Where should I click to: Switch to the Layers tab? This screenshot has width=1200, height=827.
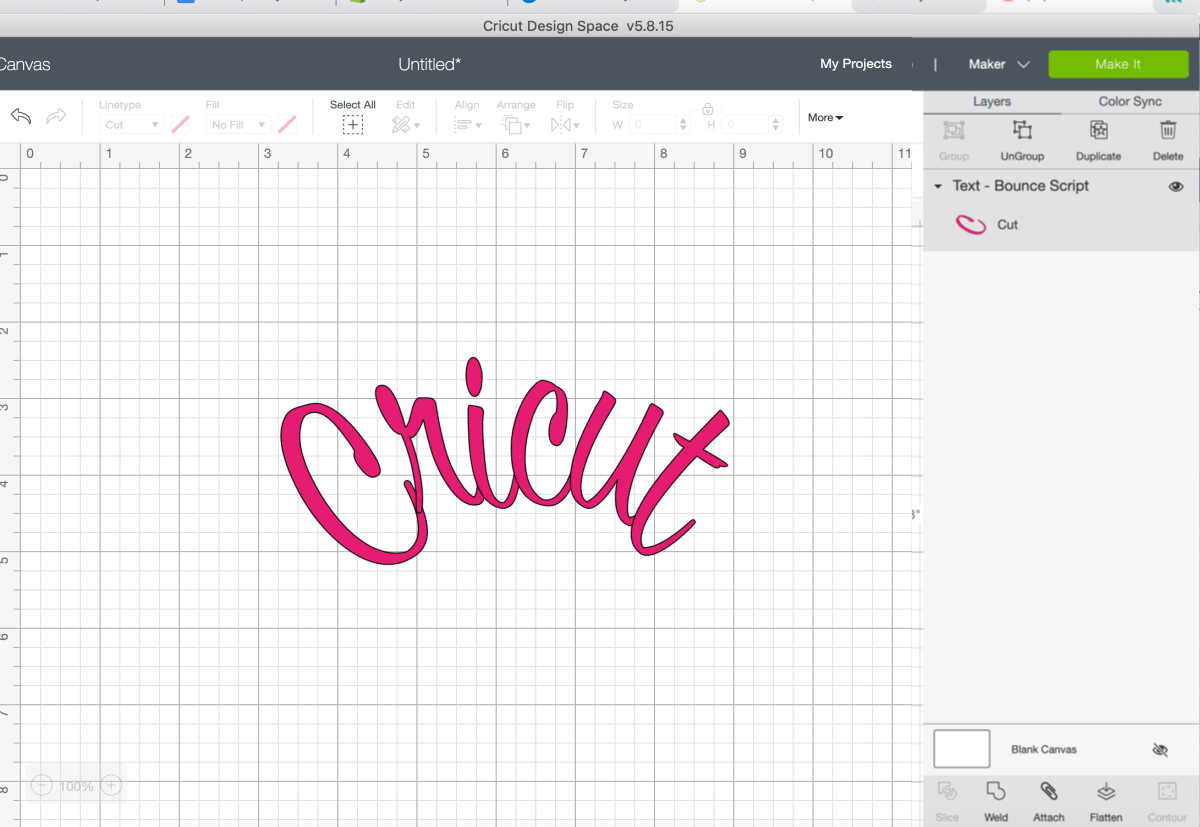(x=991, y=101)
